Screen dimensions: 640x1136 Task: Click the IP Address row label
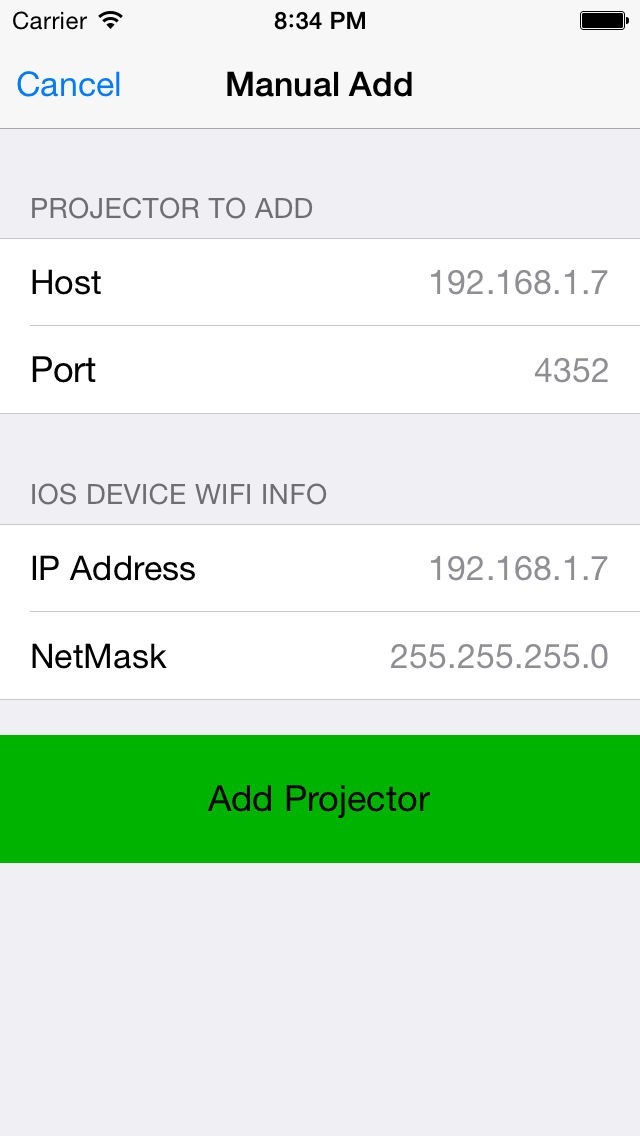tap(113, 569)
